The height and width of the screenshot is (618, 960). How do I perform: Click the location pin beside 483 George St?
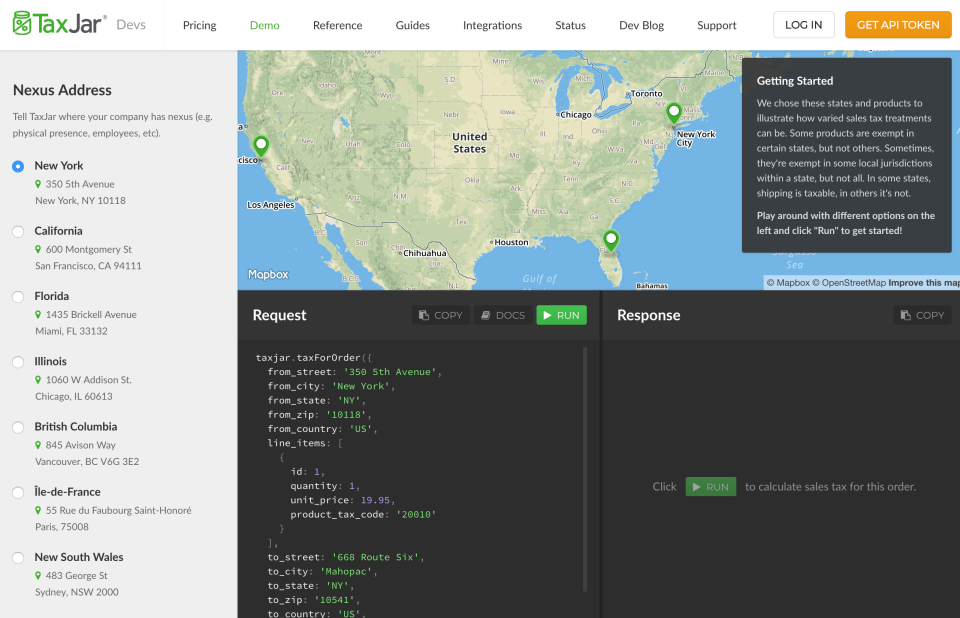(x=38, y=576)
